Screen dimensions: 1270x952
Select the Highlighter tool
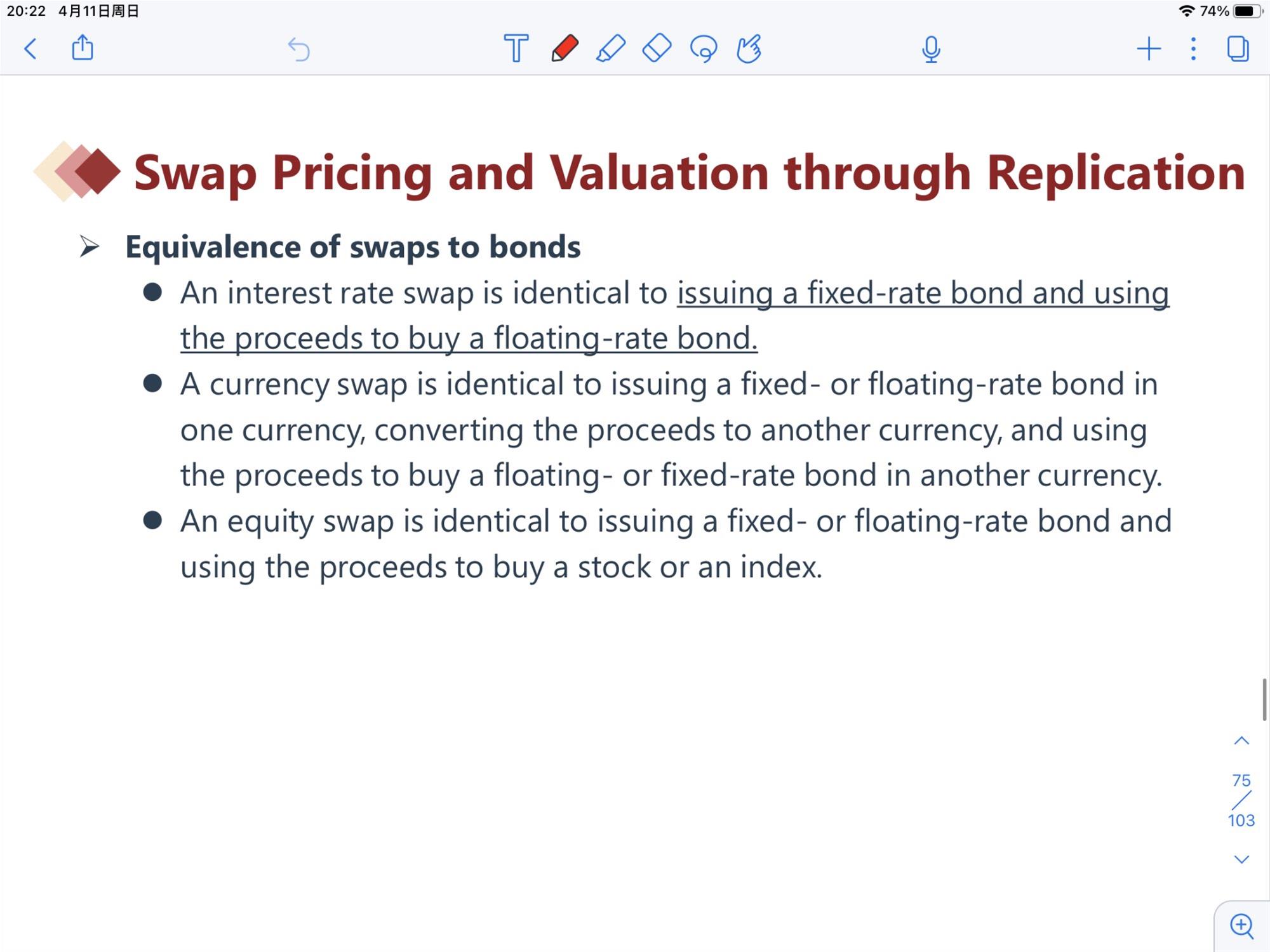coord(611,48)
